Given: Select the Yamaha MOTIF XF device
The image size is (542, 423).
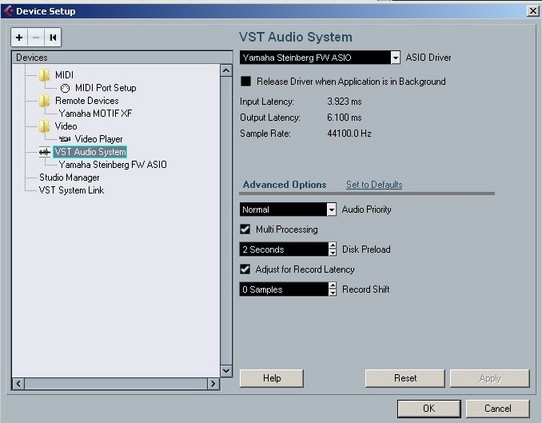Looking at the screenshot, I should pos(95,113).
